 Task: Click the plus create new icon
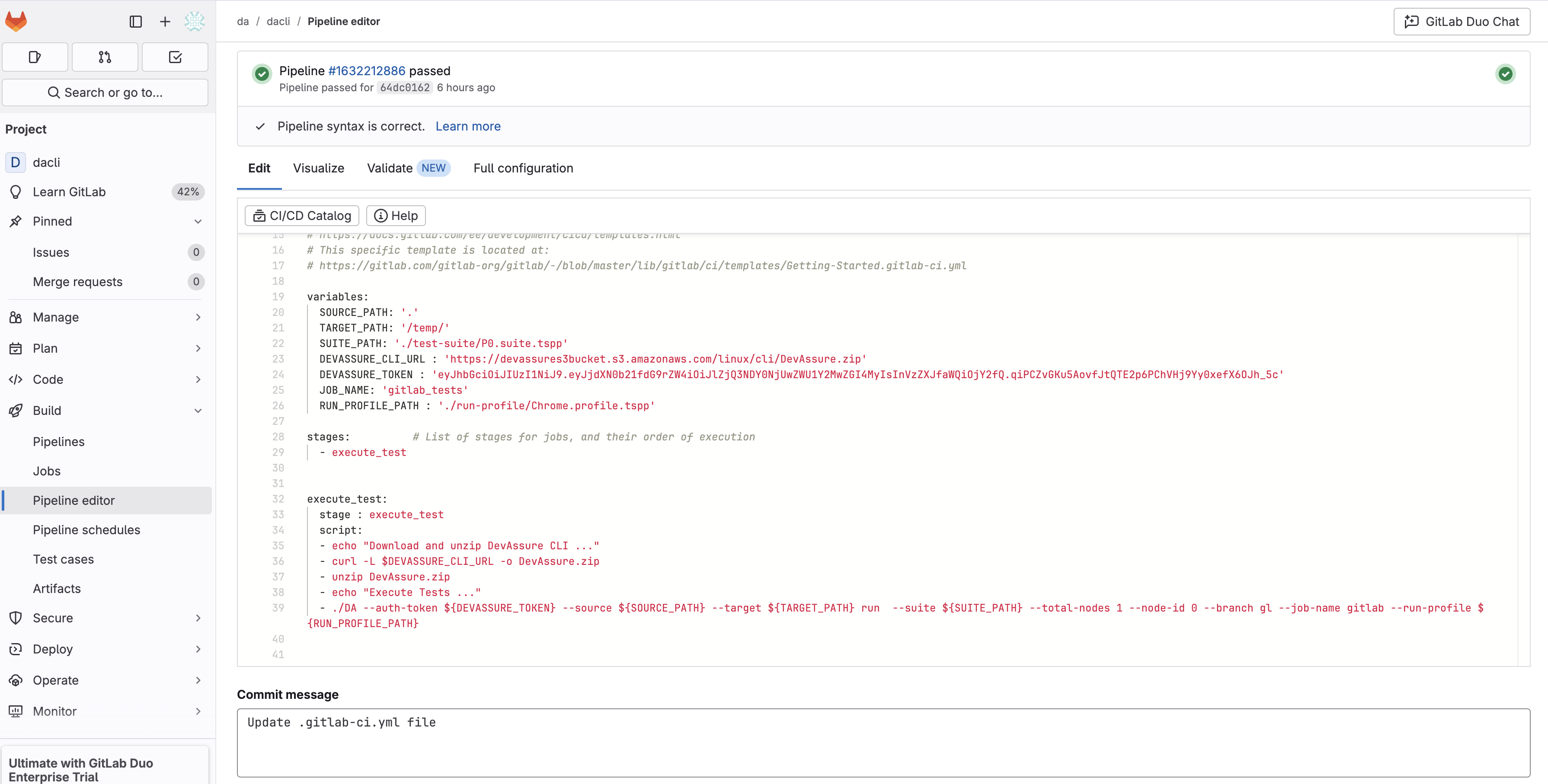pyautogui.click(x=165, y=22)
